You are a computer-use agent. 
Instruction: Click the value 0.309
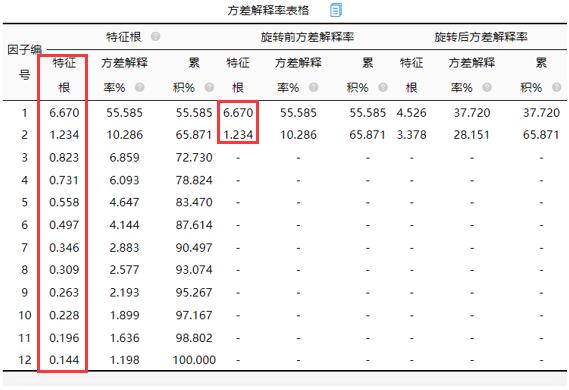(64, 270)
